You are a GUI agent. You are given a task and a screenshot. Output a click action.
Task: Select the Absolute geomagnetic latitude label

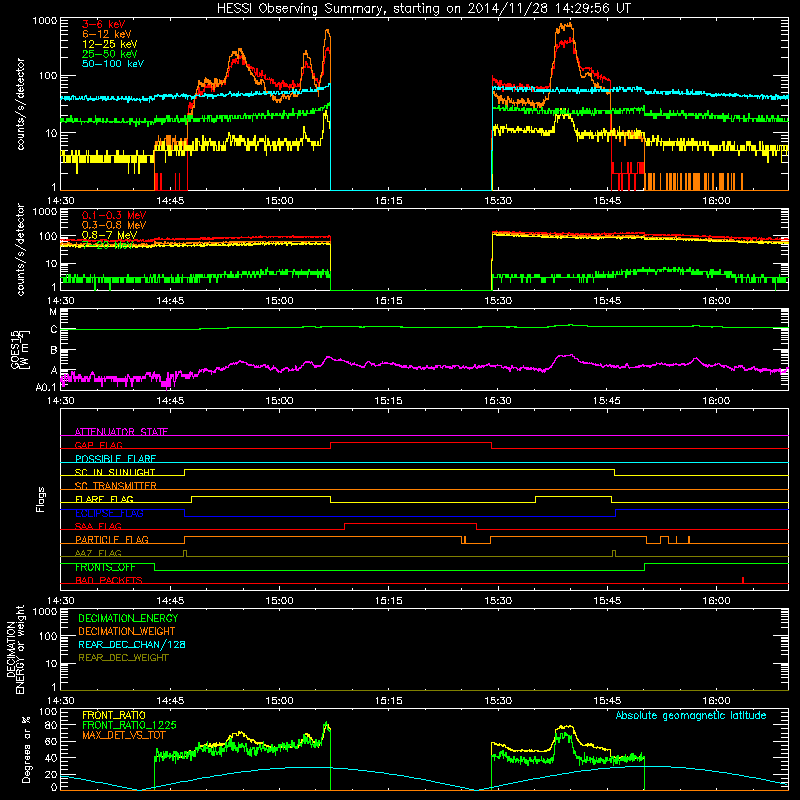[x=691, y=716]
